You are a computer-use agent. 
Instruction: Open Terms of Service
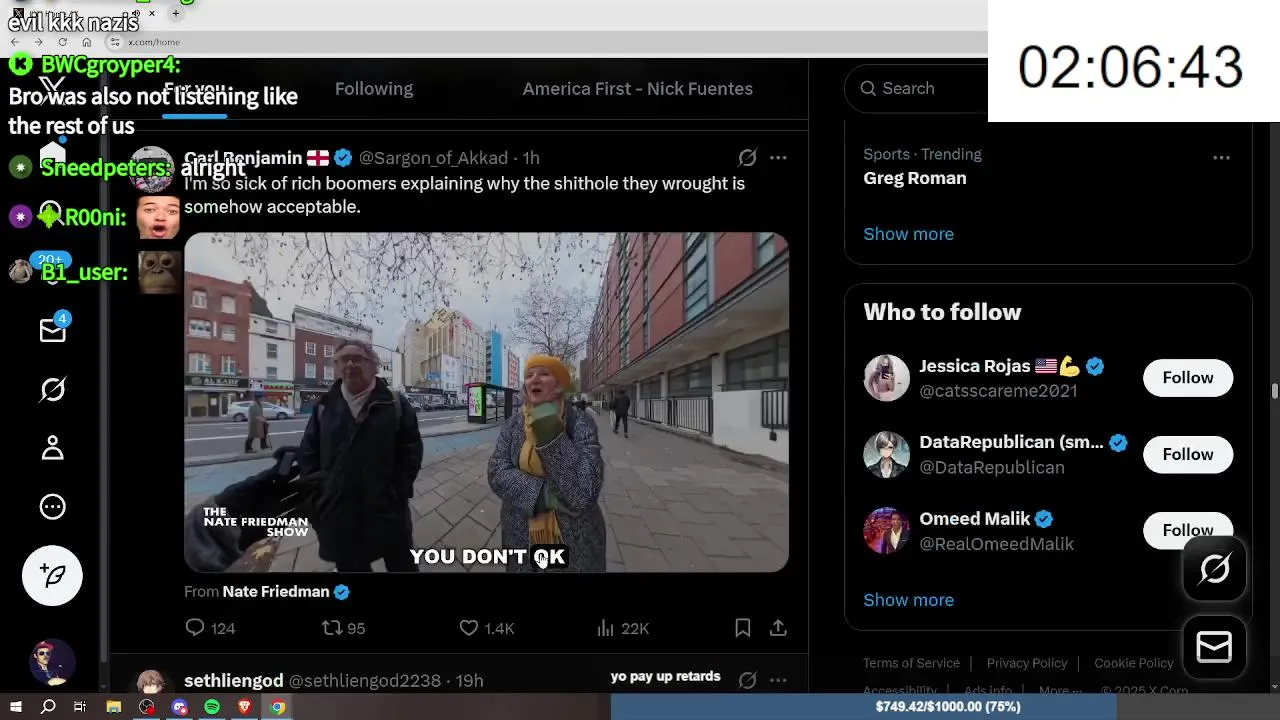911,663
